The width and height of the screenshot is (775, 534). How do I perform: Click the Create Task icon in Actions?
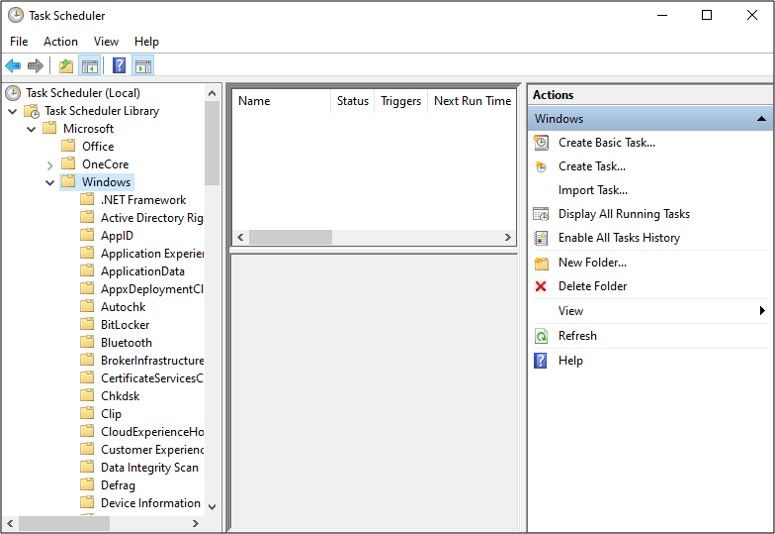click(x=541, y=167)
